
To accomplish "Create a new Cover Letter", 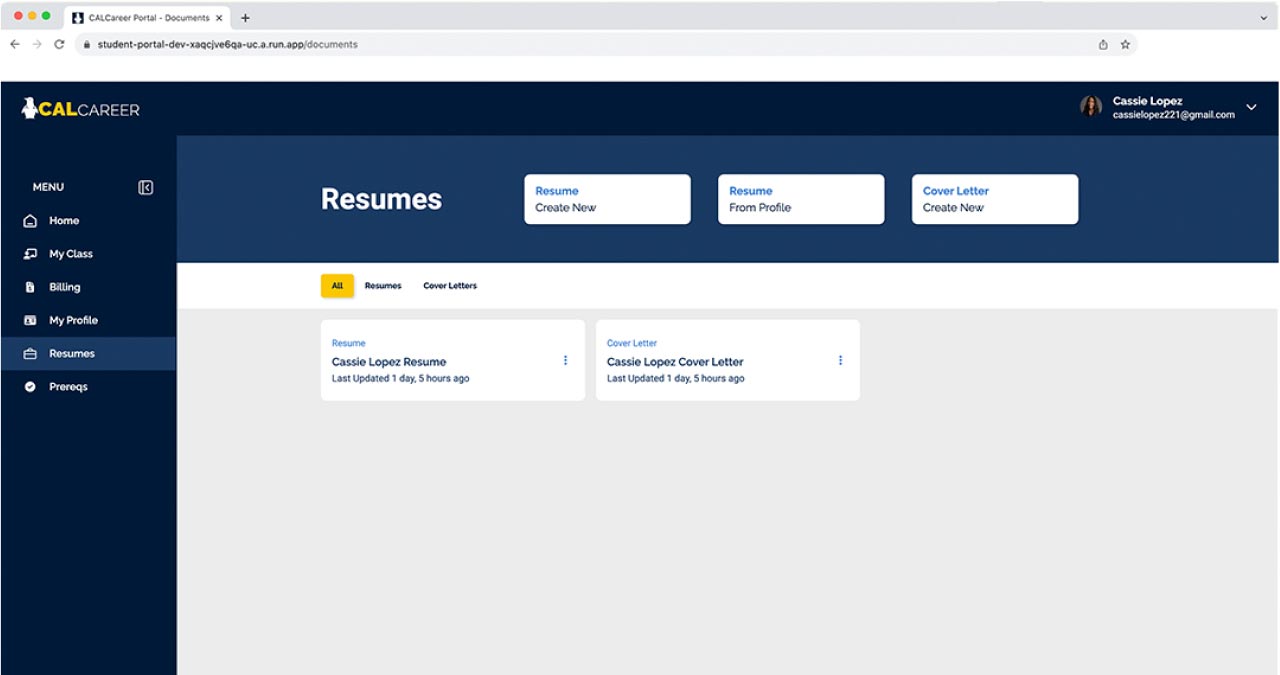I will (994, 199).
